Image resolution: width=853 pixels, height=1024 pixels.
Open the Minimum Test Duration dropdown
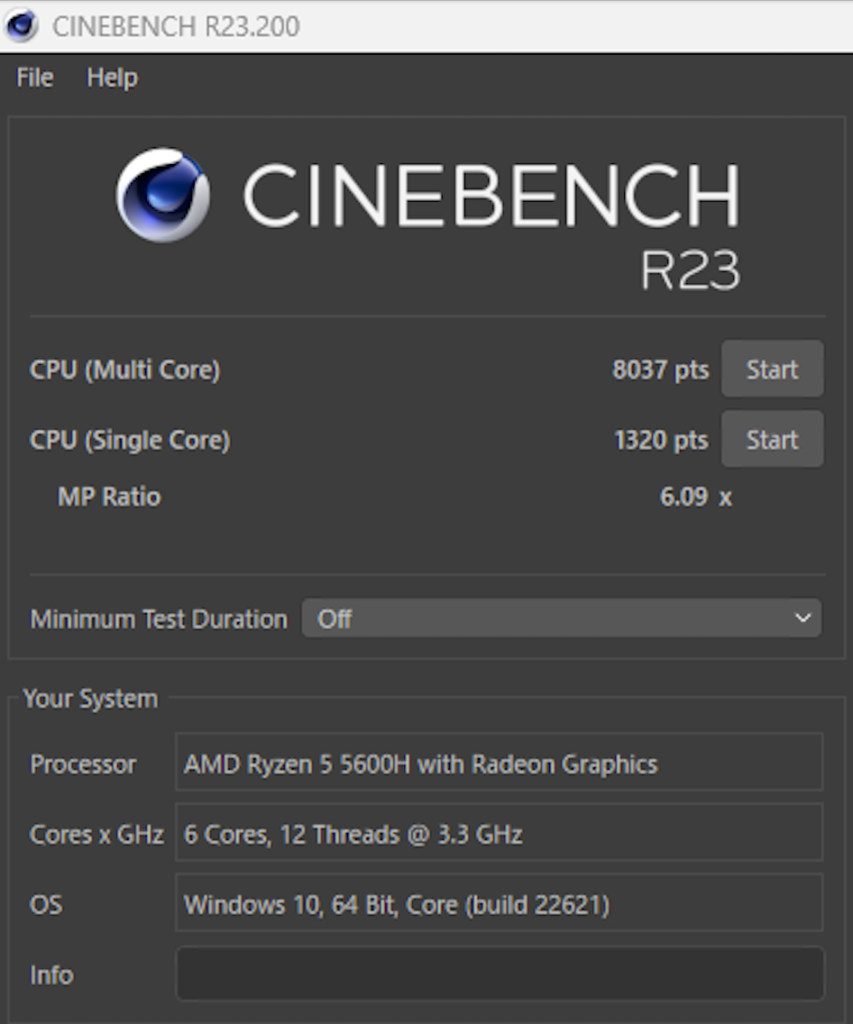pos(560,619)
